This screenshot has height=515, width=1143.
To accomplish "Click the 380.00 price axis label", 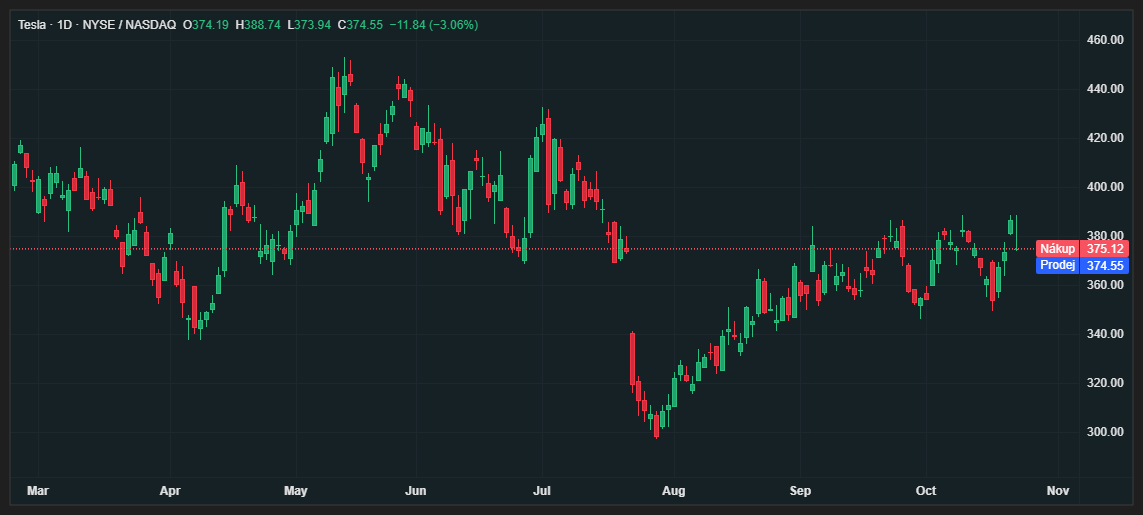I will coord(1105,236).
